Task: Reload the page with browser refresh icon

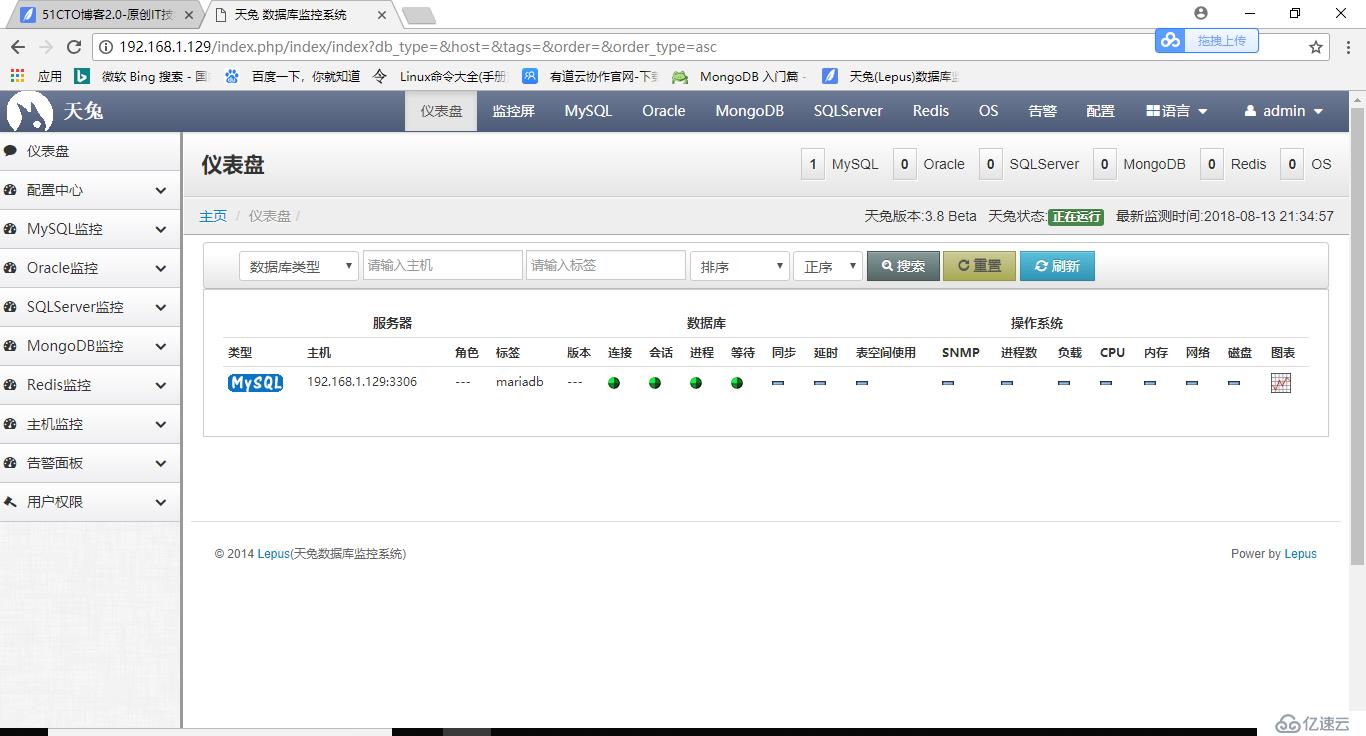Action: click(74, 47)
